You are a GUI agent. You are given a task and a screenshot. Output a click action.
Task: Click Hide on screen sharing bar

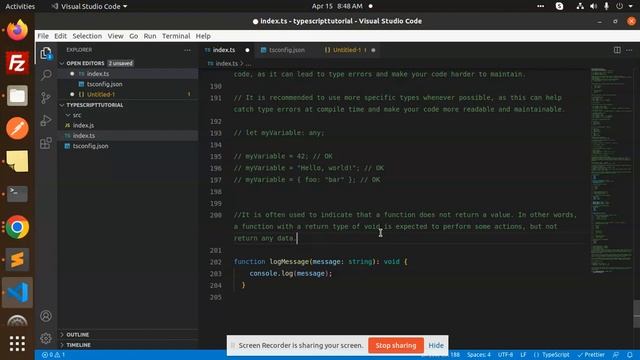[x=436, y=345]
